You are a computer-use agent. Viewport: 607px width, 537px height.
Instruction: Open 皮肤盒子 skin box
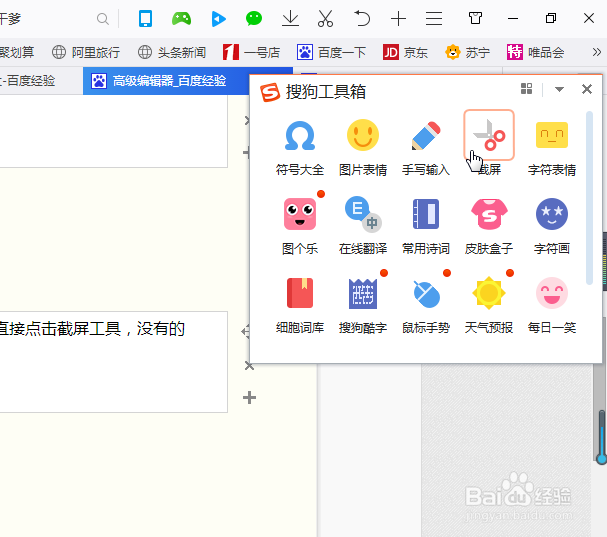point(489,226)
